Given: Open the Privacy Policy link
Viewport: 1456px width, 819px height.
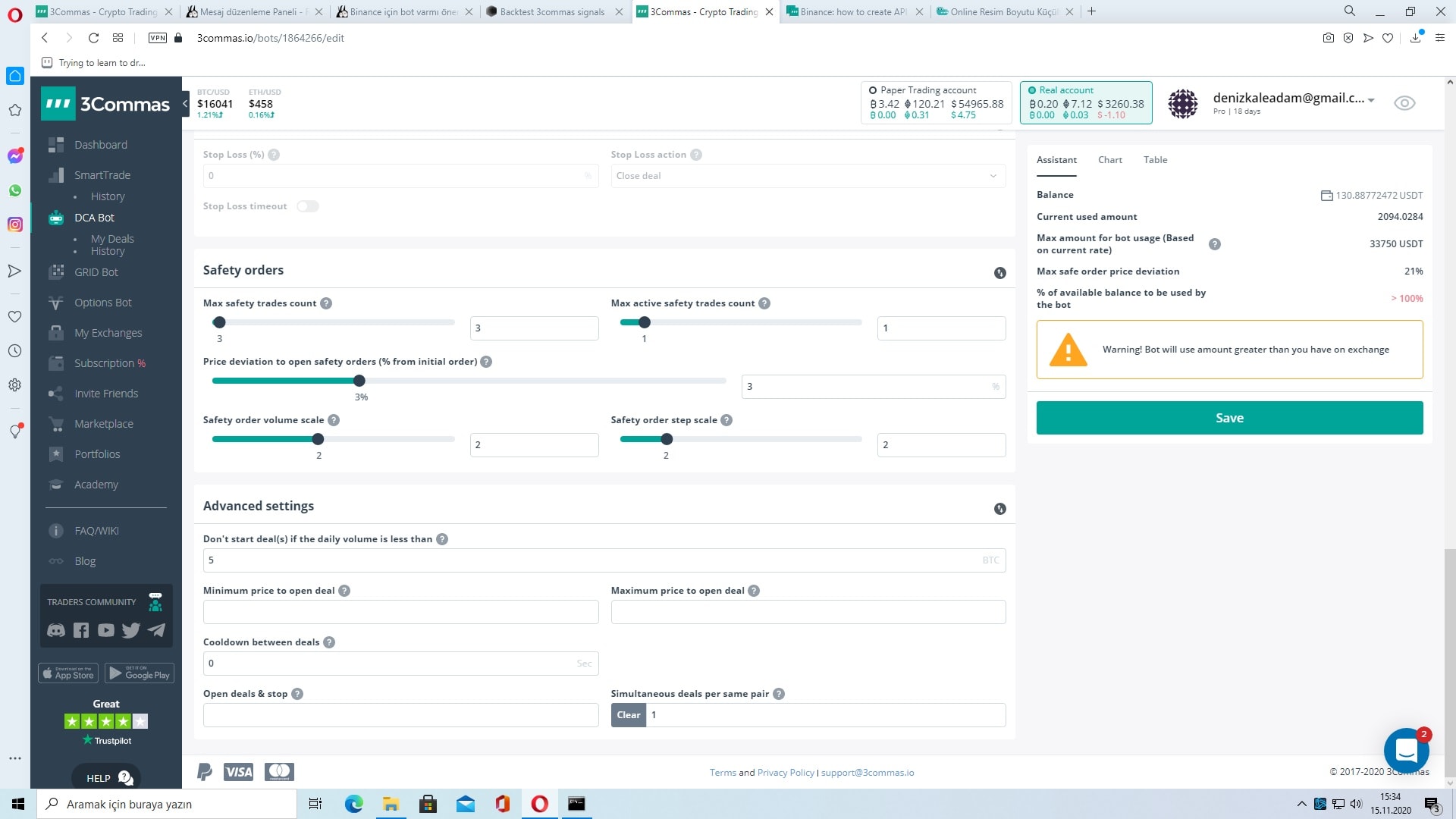Looking at the screenshot, I should (786, 773).
